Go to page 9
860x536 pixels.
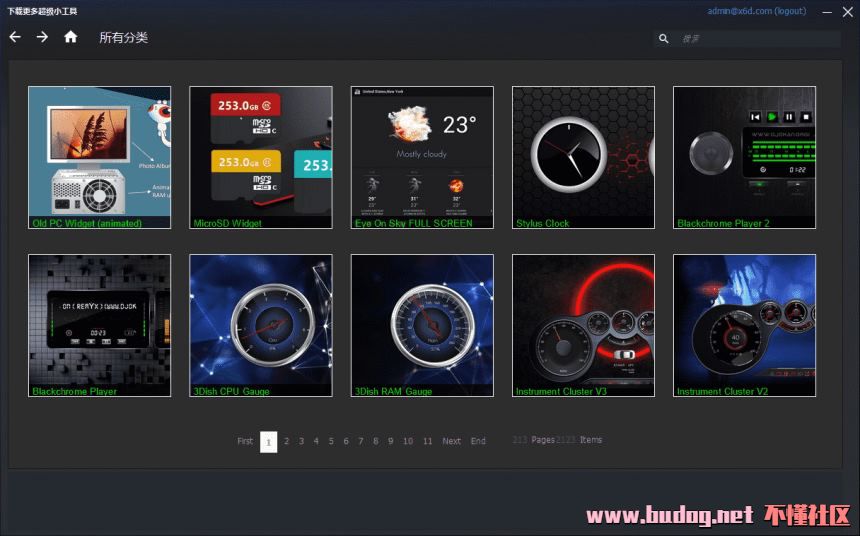[x=390, y=441]
